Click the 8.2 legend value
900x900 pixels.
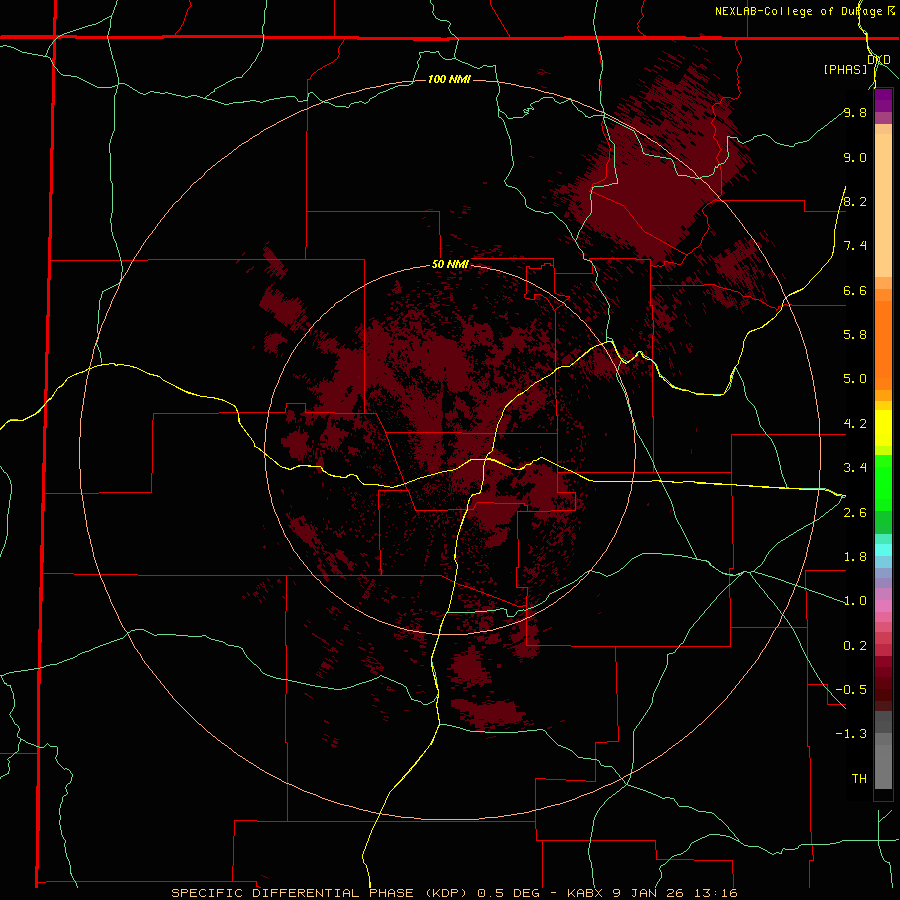[855, 201]
